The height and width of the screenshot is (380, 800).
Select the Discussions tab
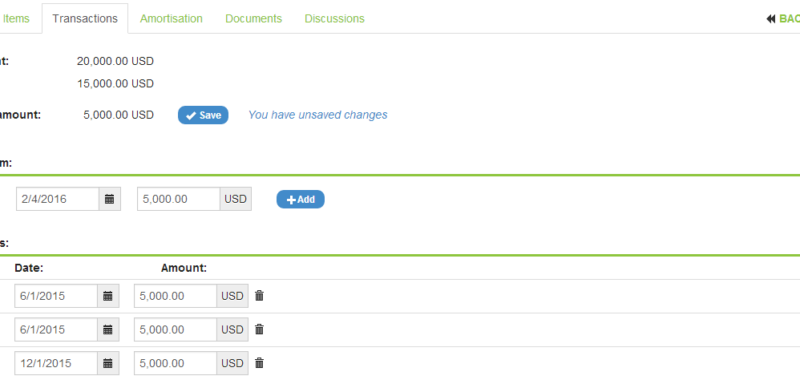pos(335,19)
